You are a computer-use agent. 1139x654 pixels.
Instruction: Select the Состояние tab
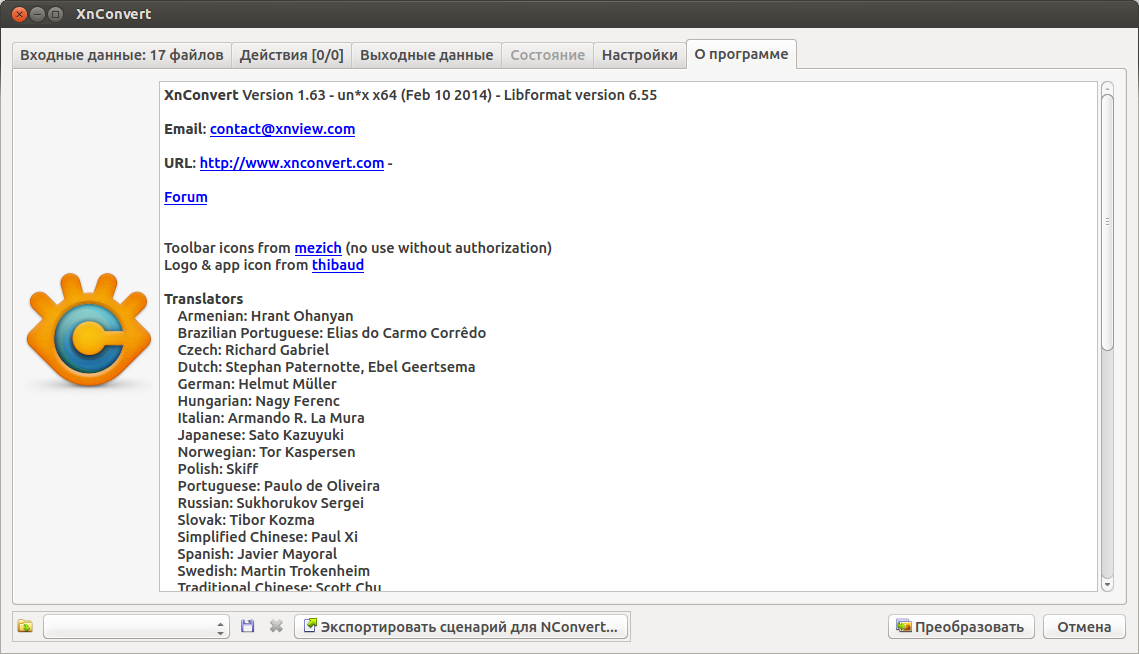548,55
